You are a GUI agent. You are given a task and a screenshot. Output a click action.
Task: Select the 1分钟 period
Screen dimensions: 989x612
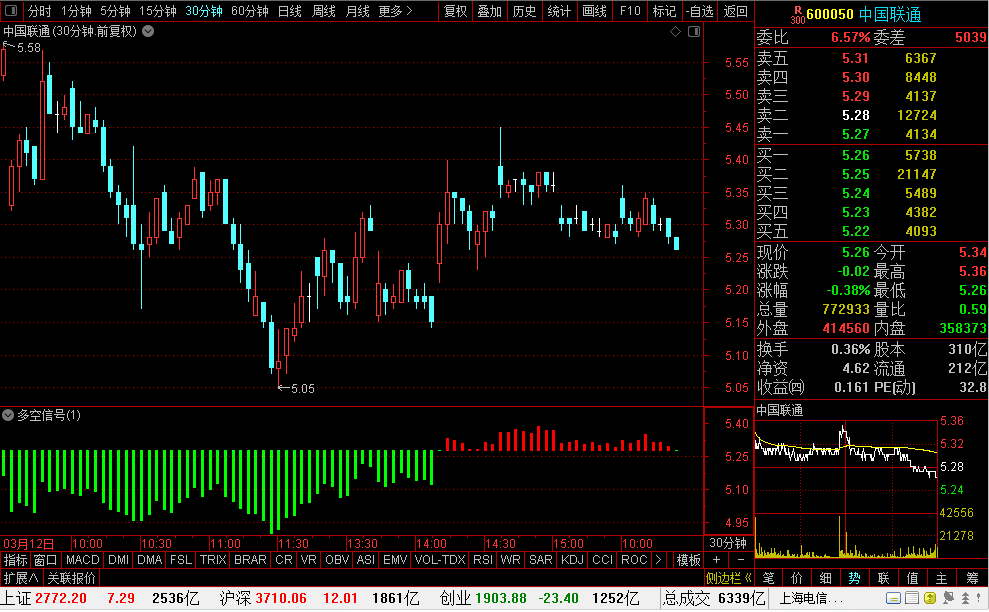(76, 11)
